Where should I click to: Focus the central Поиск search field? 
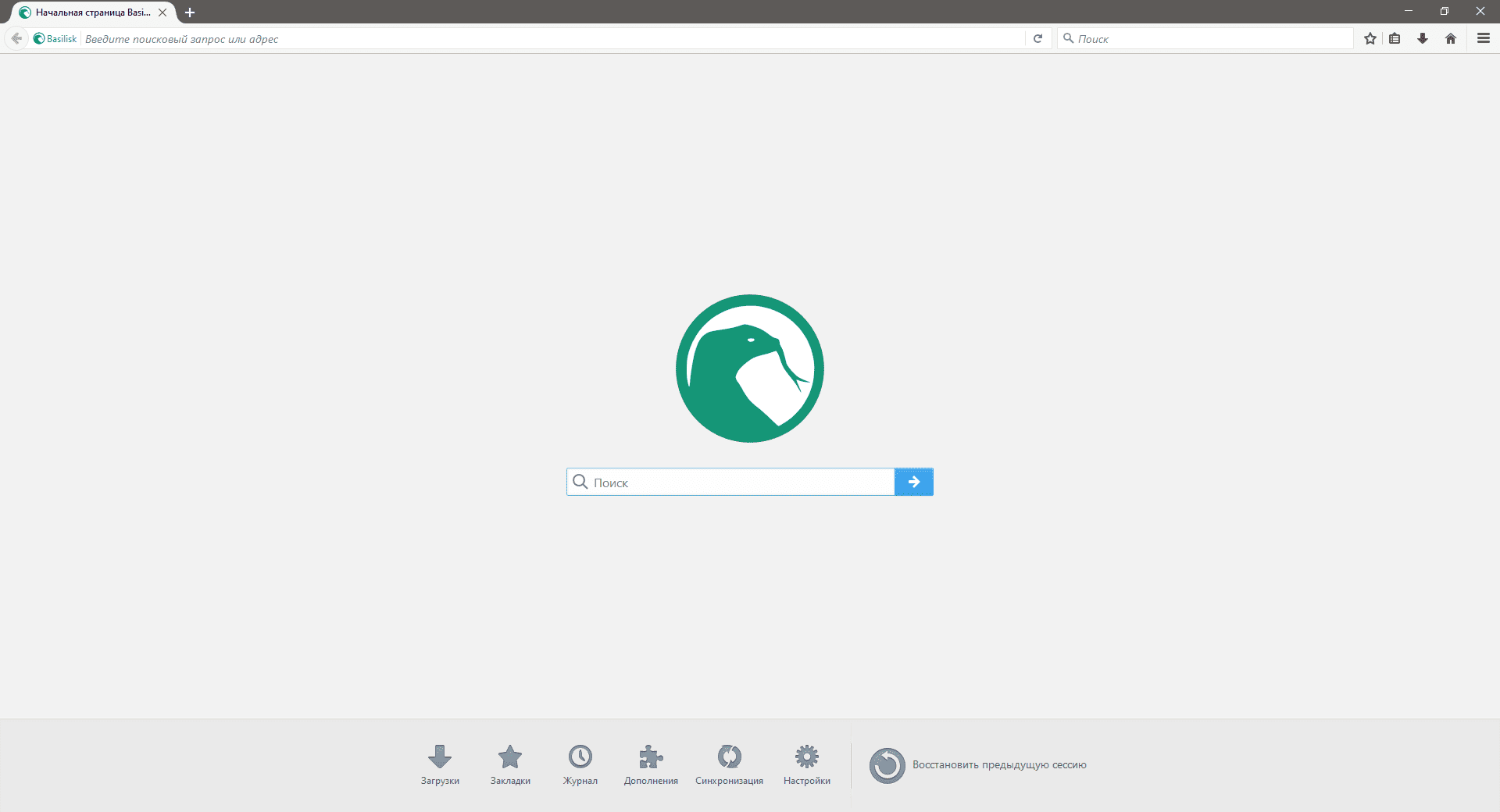pyautogui.click(x=730, y=482)
